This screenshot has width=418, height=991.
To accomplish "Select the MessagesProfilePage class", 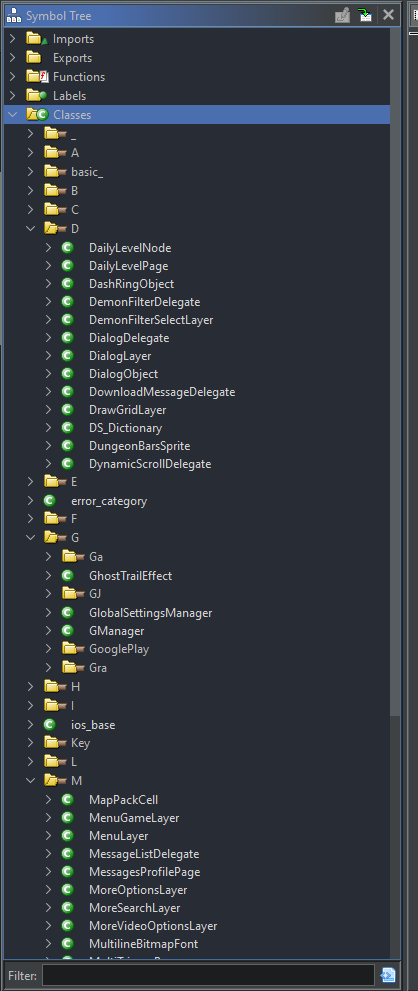I will (145, 872).
